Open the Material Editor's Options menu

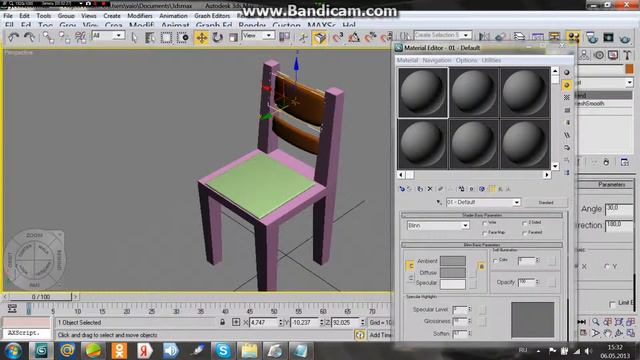[466, 60]
